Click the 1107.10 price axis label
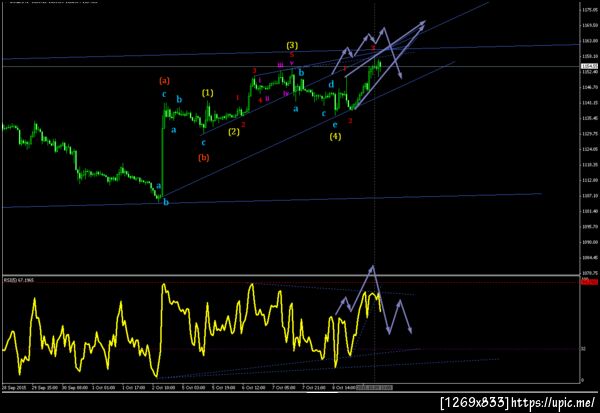Viewport: 600px width, 413px height. click(x=590, y=196)
